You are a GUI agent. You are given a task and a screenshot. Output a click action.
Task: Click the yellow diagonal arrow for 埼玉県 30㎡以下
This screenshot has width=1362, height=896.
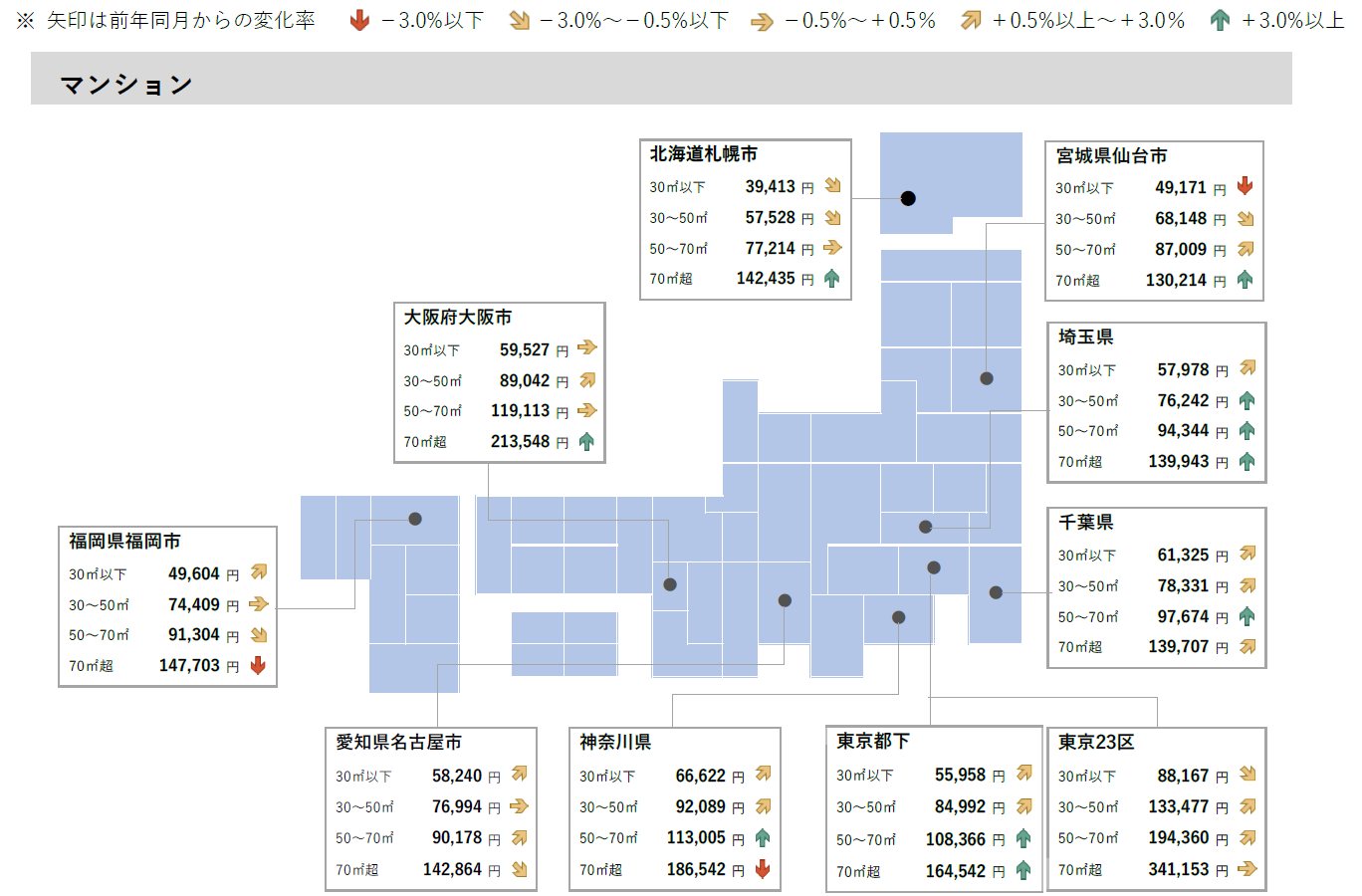tap(1248, 368)
